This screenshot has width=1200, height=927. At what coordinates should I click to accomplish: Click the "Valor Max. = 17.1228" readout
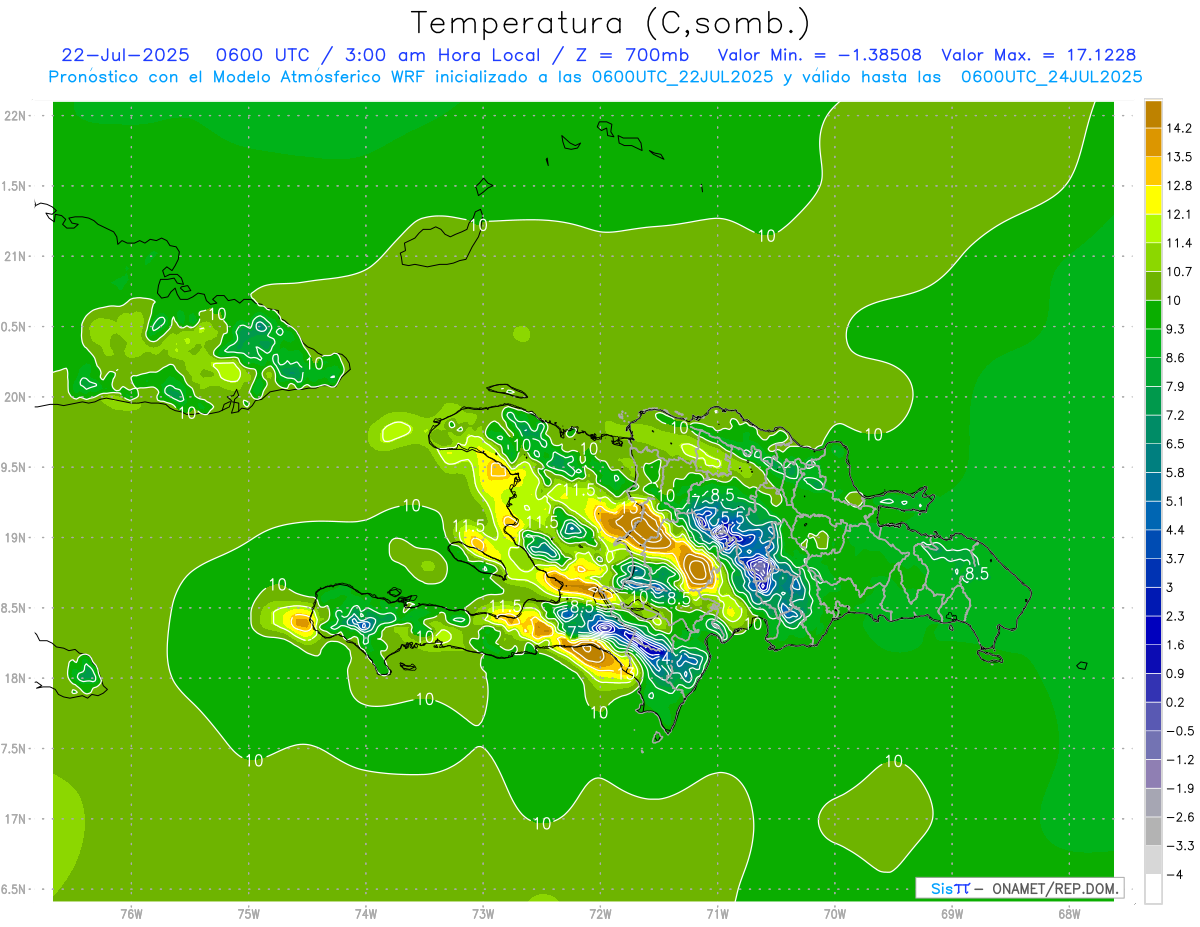[1039, 55]
